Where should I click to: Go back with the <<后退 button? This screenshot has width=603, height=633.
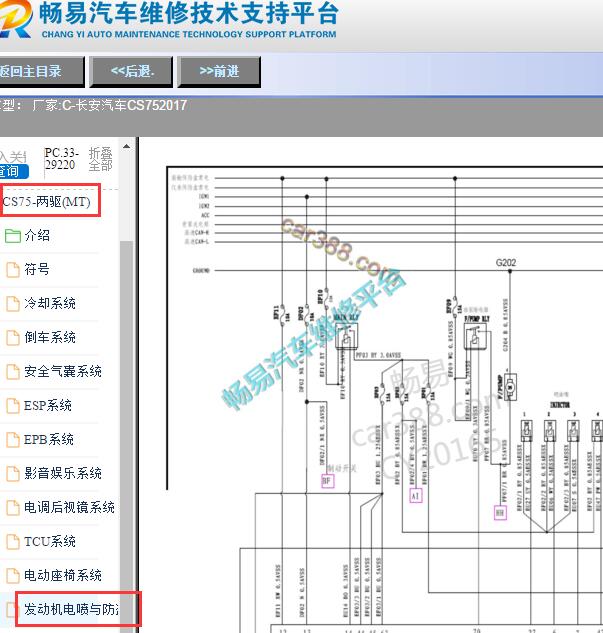coord(131,72)
